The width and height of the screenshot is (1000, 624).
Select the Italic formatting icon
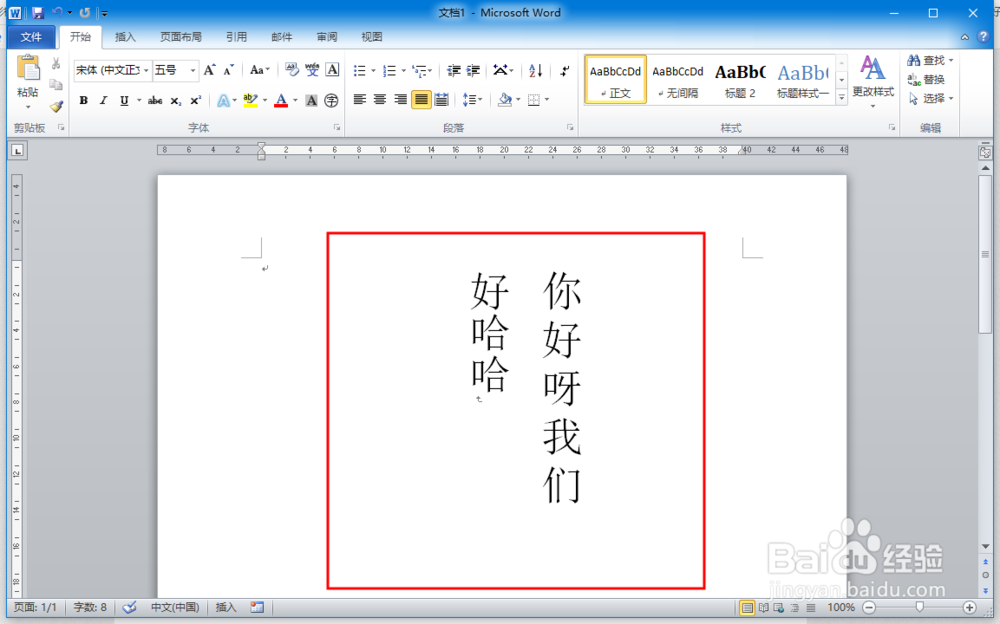103,100
